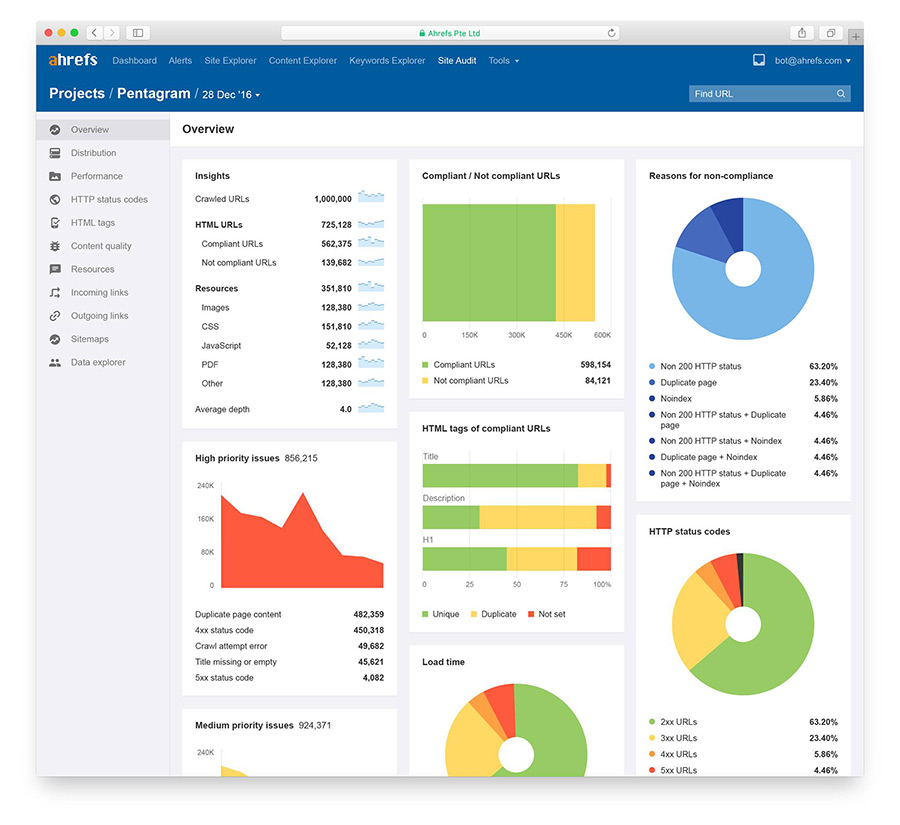Start the search with the Find URL magnifier icon
The height and width of the screenshot is (825, 900).
click(841, 94)
